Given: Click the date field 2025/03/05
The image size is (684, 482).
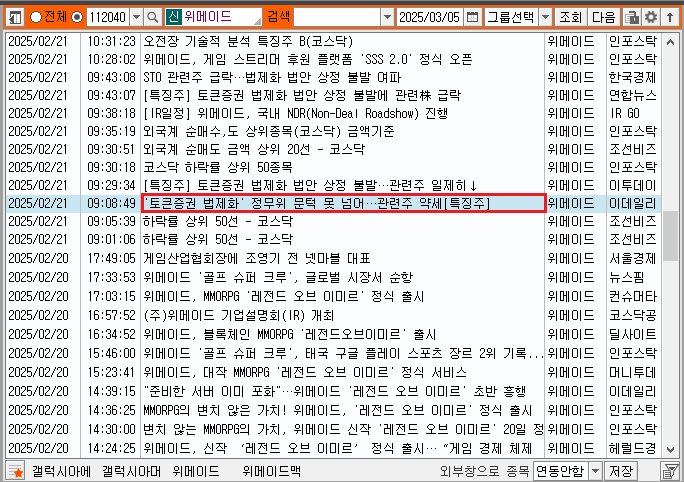Looking at the screenshot, I should tap(430, 17).
